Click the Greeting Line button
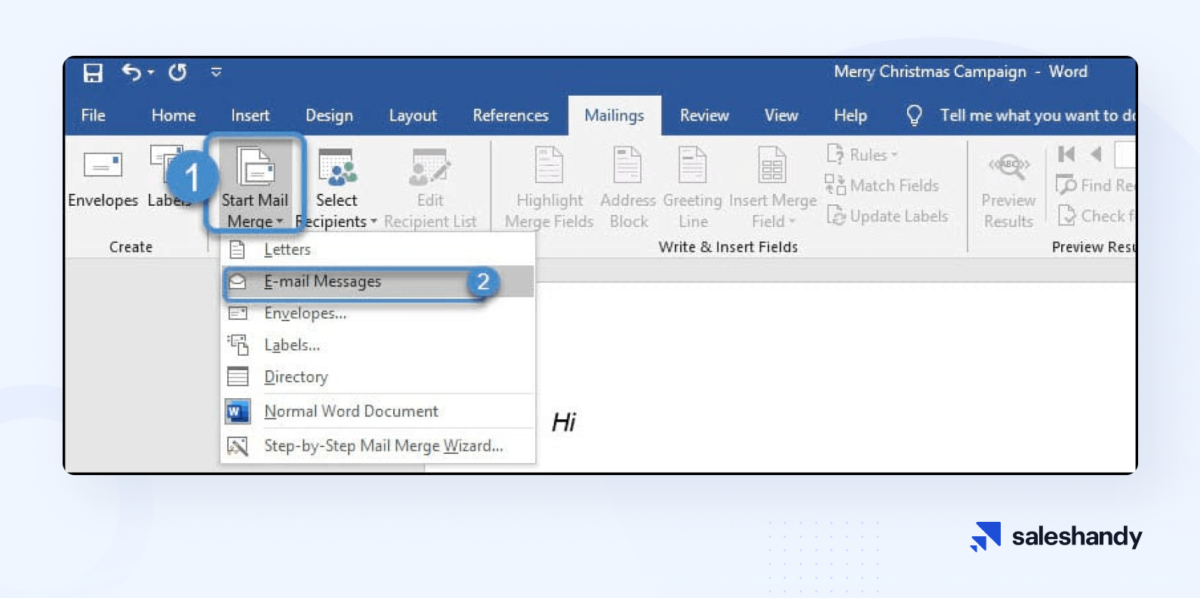The width and height of the screenshot is (1200, 598). (x=692, y=186)
